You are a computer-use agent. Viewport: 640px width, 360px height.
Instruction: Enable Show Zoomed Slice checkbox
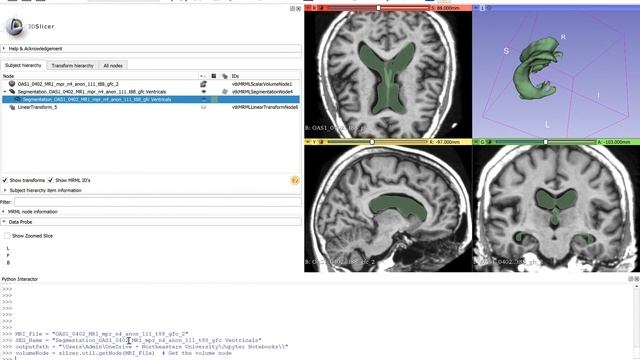pos(7,236)
